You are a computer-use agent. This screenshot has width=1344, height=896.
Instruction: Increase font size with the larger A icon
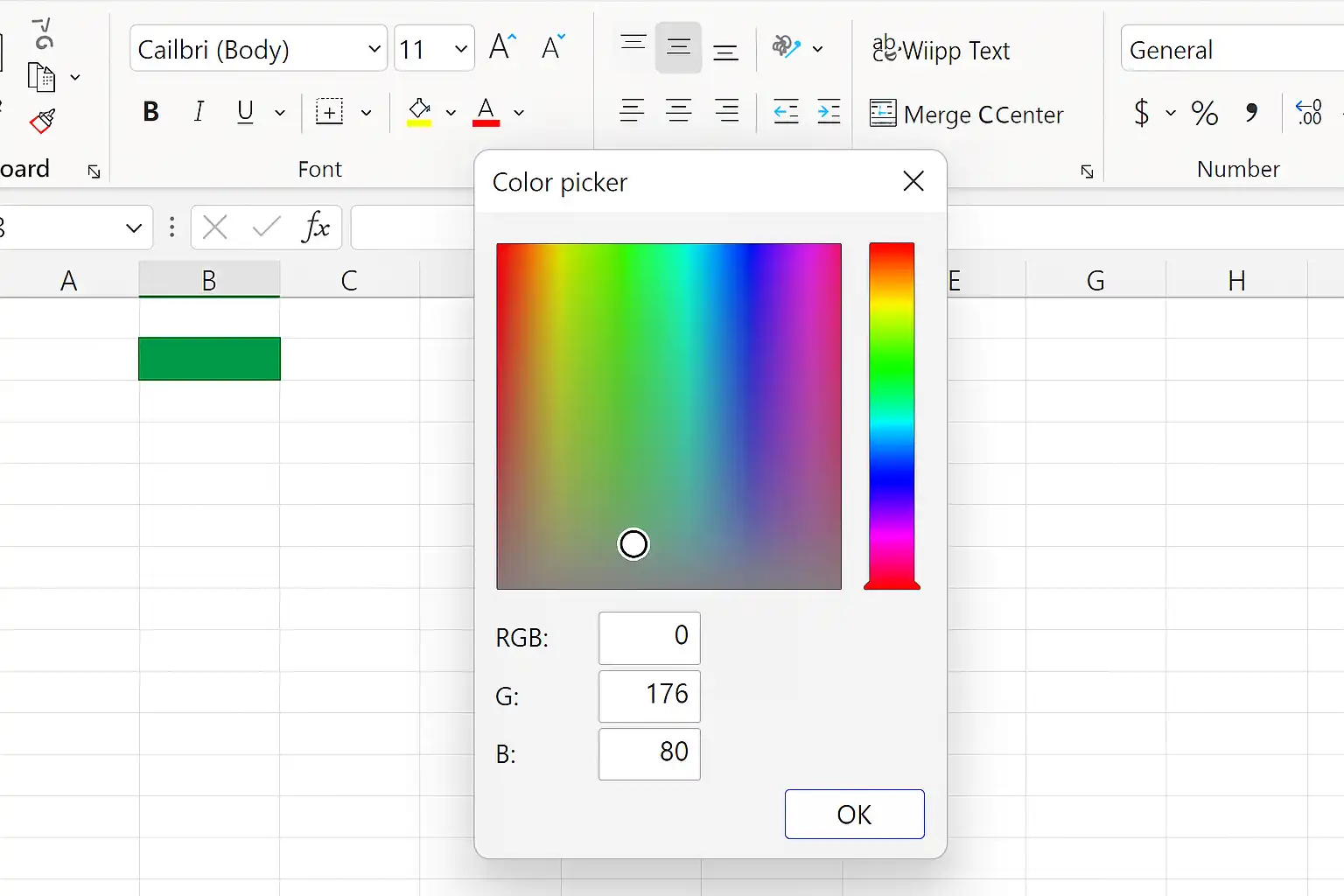tap(502, 47)
